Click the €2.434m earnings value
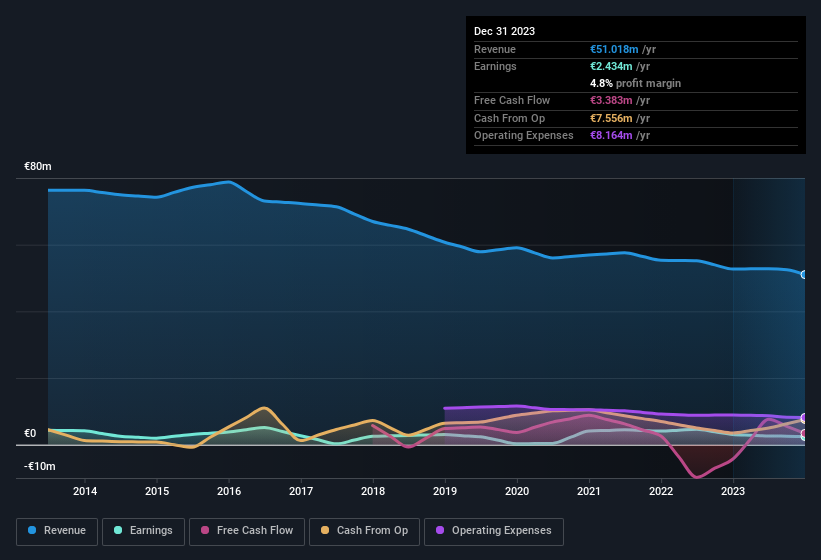 point(611,66)
